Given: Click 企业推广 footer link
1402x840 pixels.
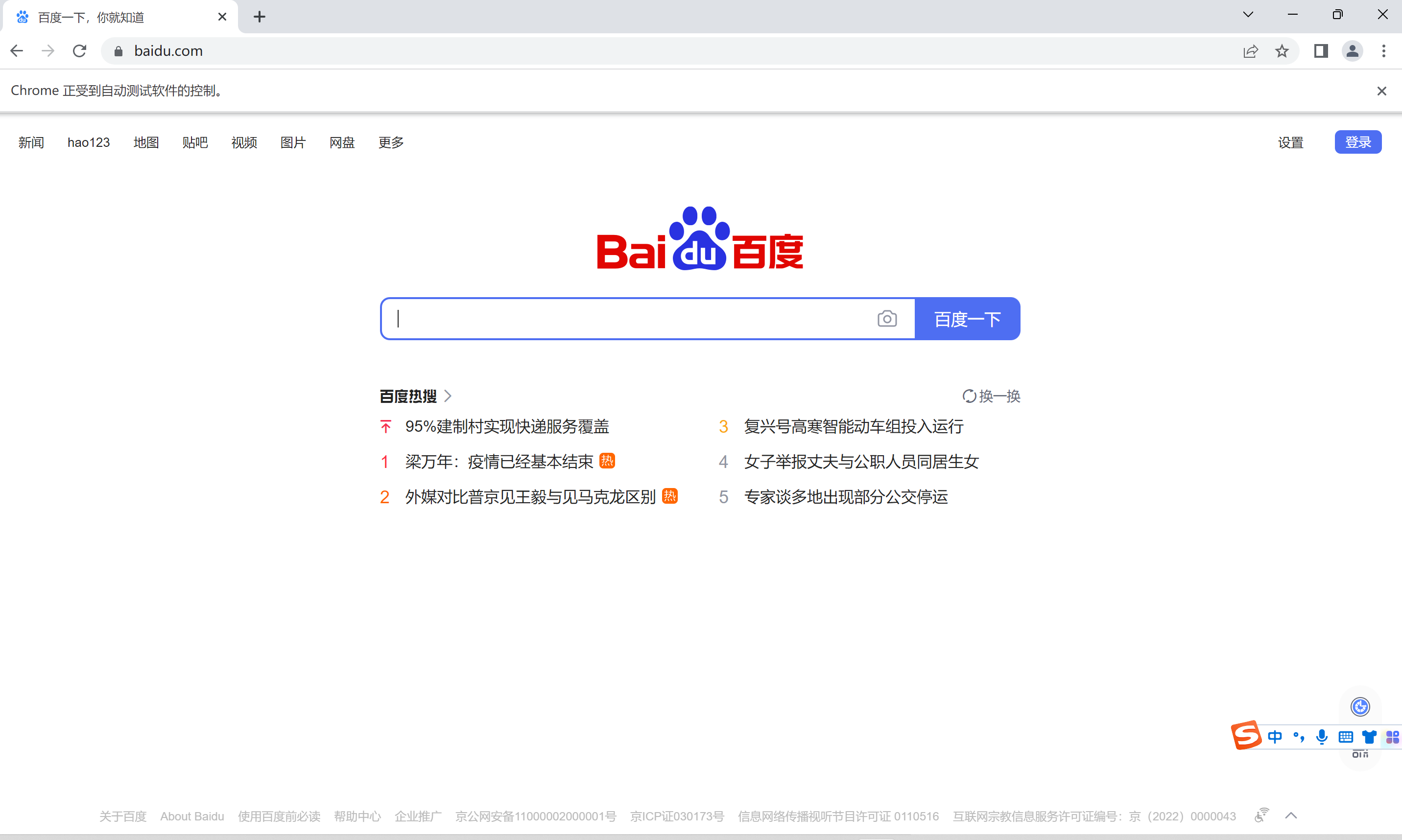Looking at the screenshot, I should click(418, 816).
